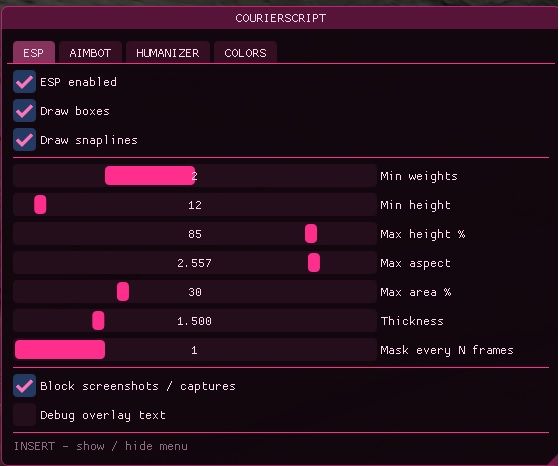Toggle Block screenshots / captures checkbox

click(x=25, y=386)
